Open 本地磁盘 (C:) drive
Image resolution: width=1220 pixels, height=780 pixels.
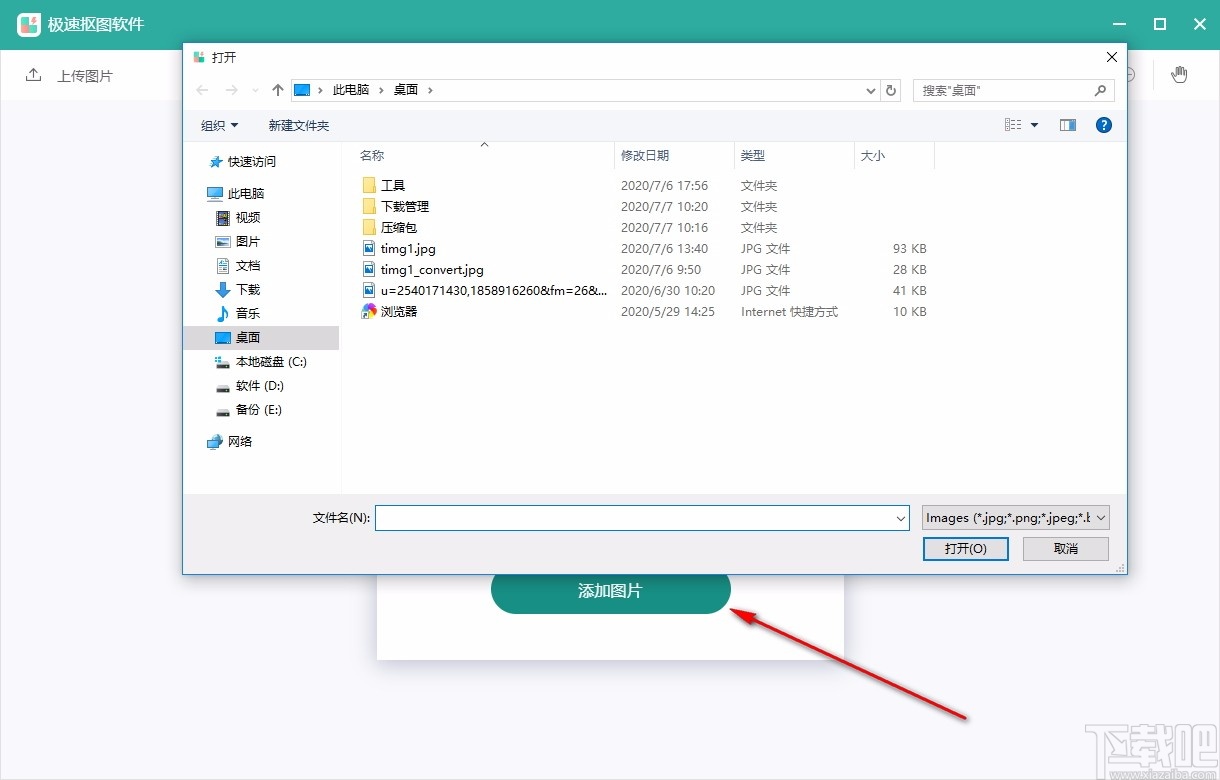coord(261,361)
